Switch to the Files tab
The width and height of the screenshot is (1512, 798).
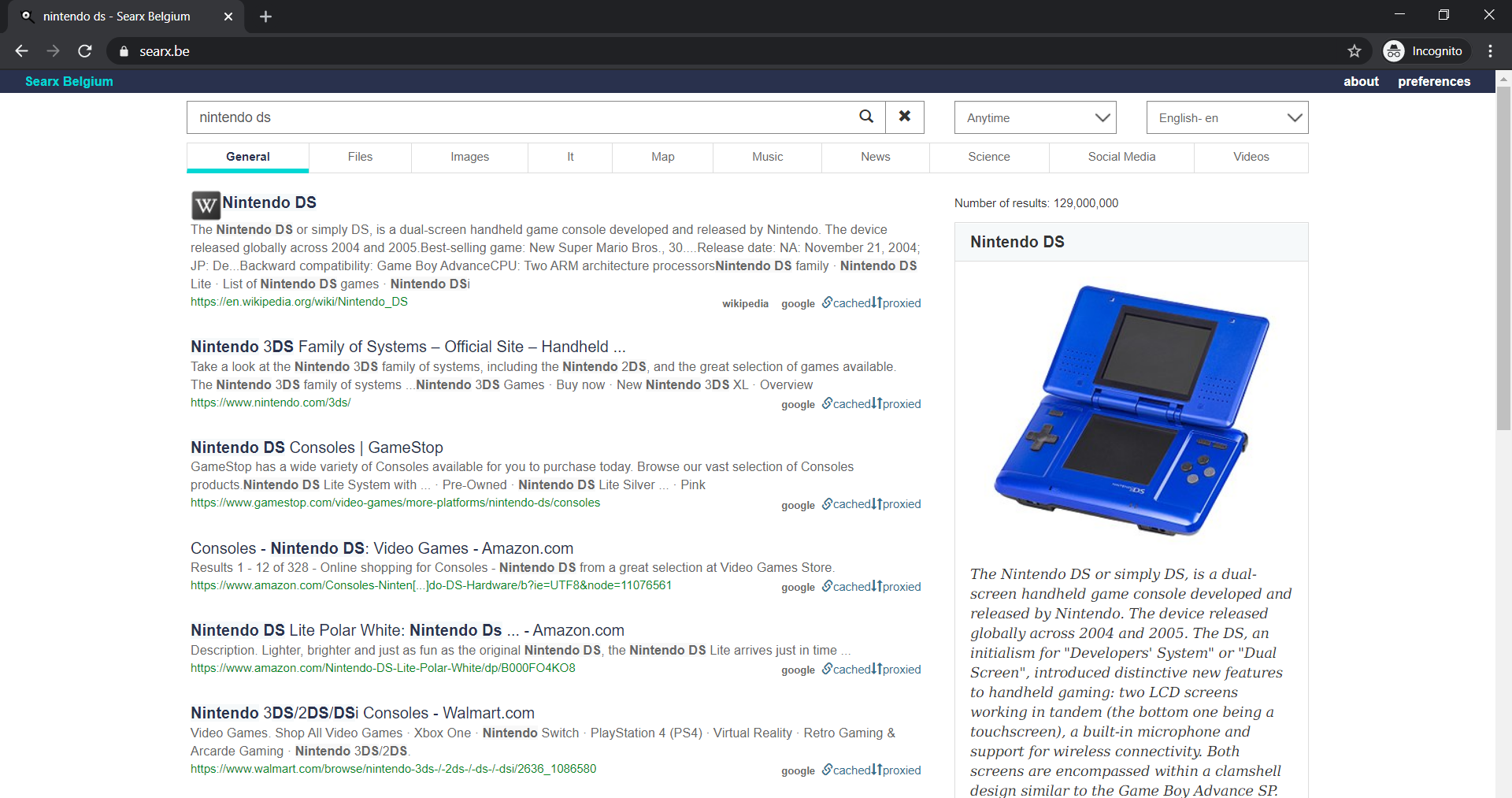tap(360, 157)
